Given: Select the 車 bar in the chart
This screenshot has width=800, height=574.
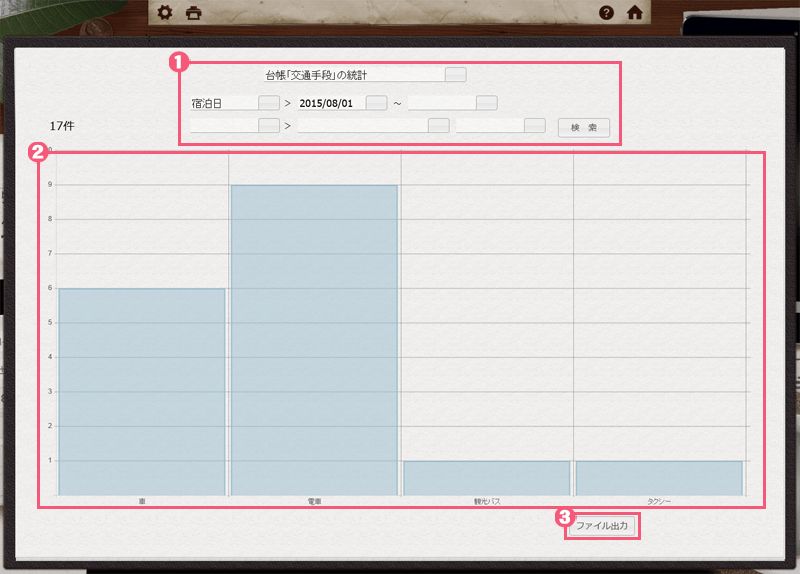Looking at the screenshot, I should 142,391.
